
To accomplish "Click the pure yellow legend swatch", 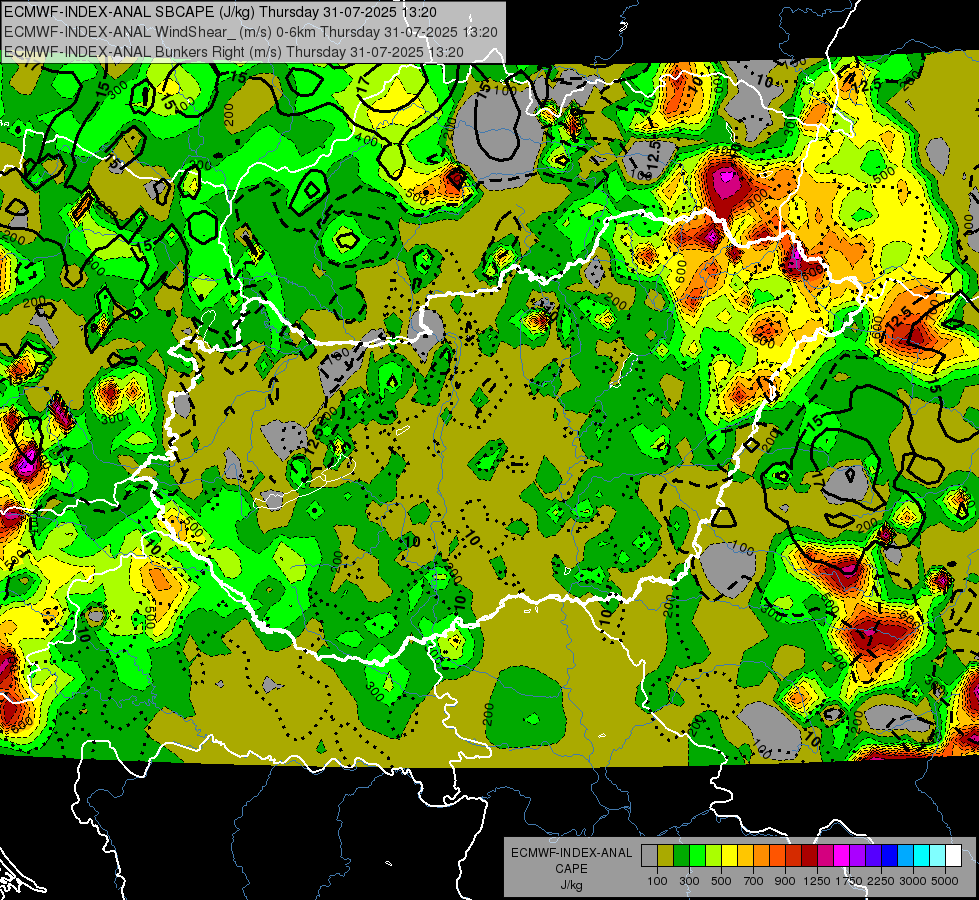I will coord(729,856).
